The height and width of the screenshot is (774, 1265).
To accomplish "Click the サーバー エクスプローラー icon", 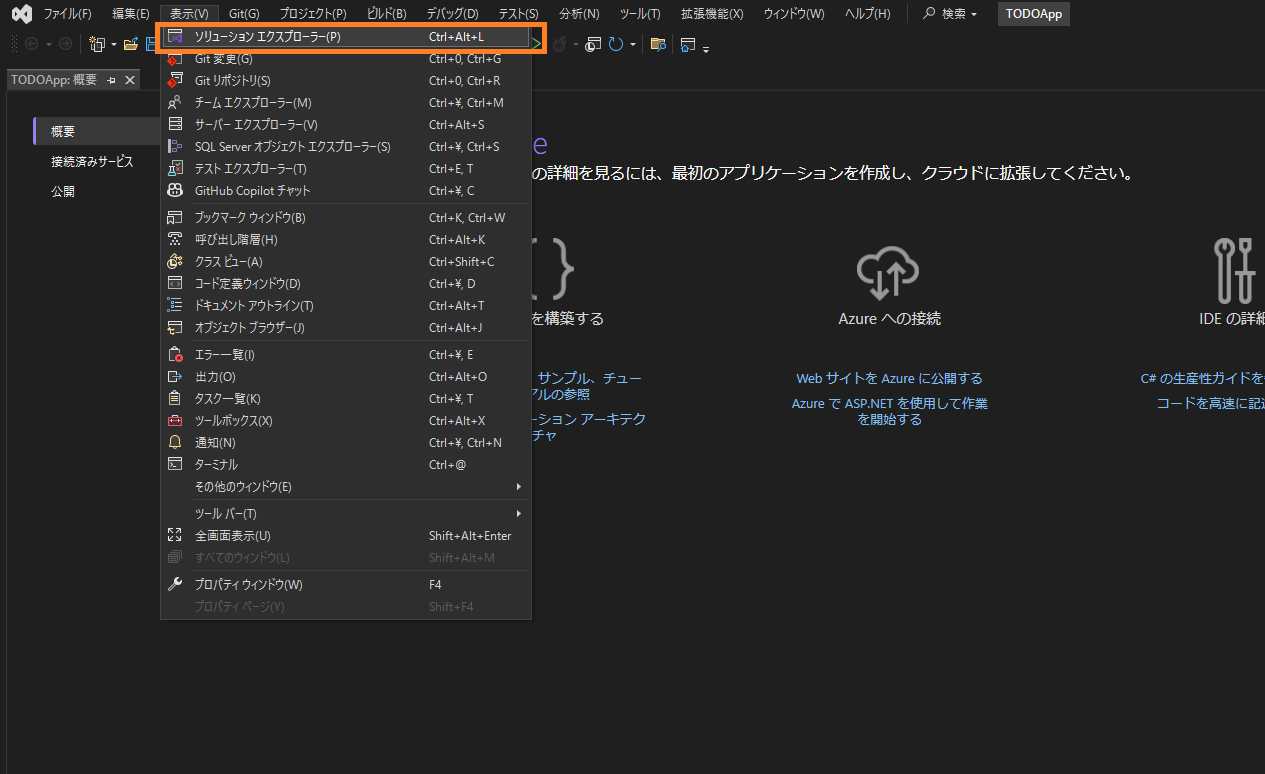I will (174, 125).
